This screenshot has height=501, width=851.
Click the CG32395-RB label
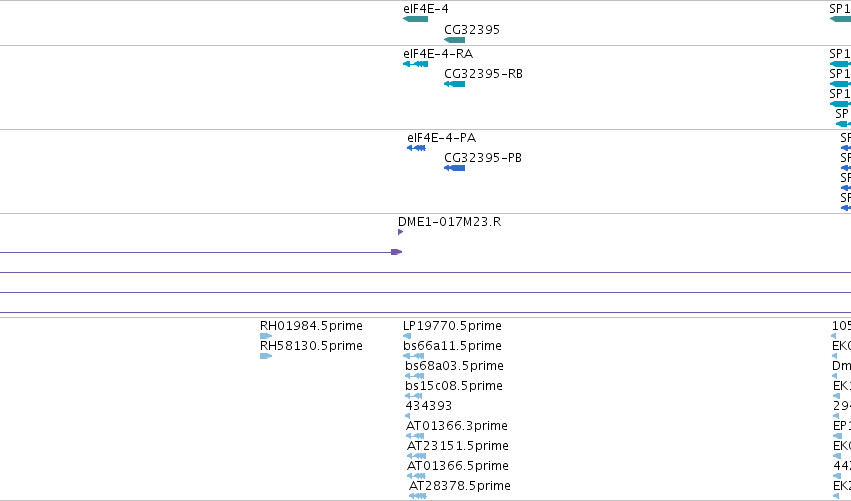pyautogui.click(x=484, y=74)
